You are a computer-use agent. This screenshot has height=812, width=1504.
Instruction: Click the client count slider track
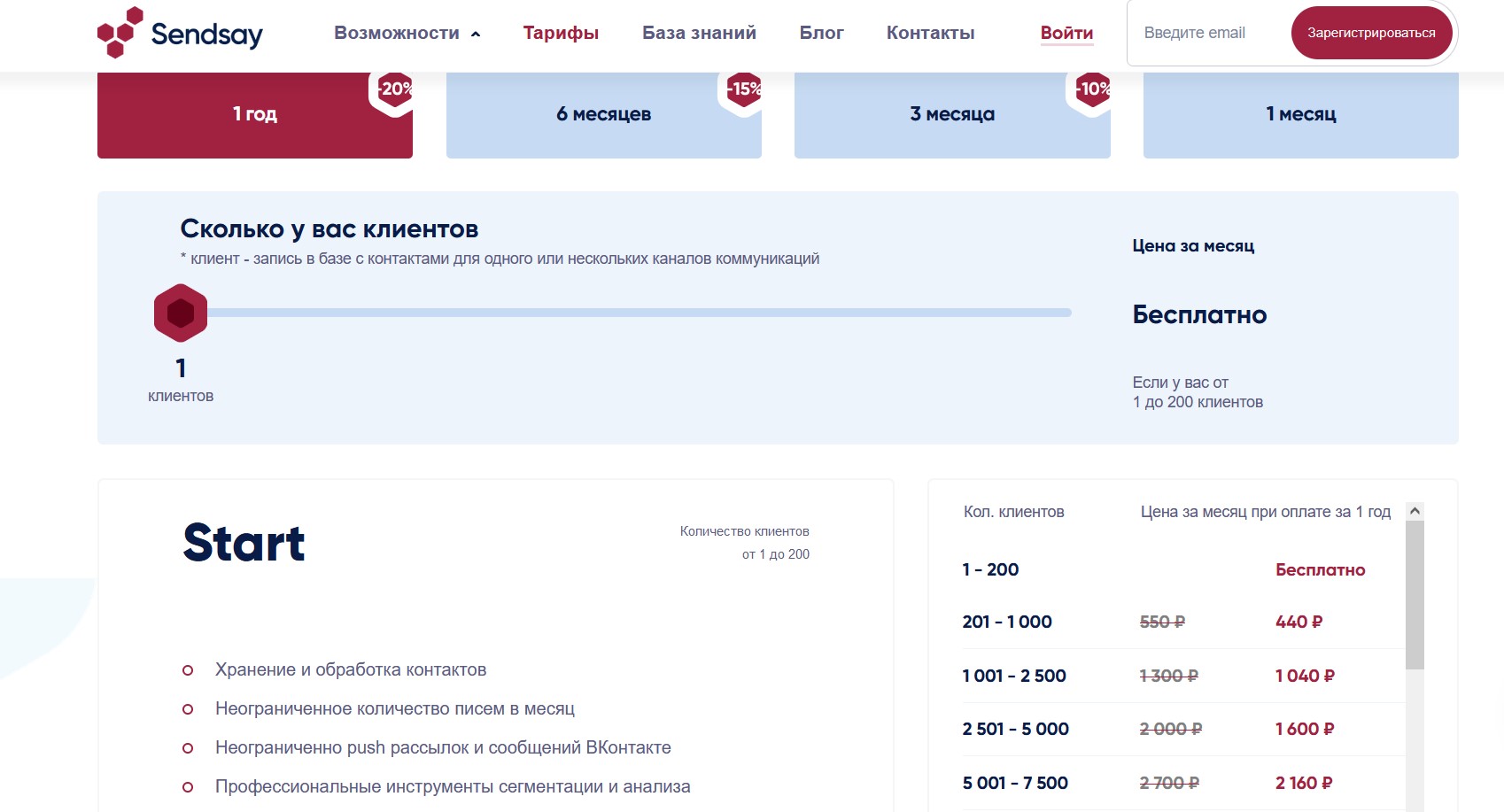click(638, 313)
